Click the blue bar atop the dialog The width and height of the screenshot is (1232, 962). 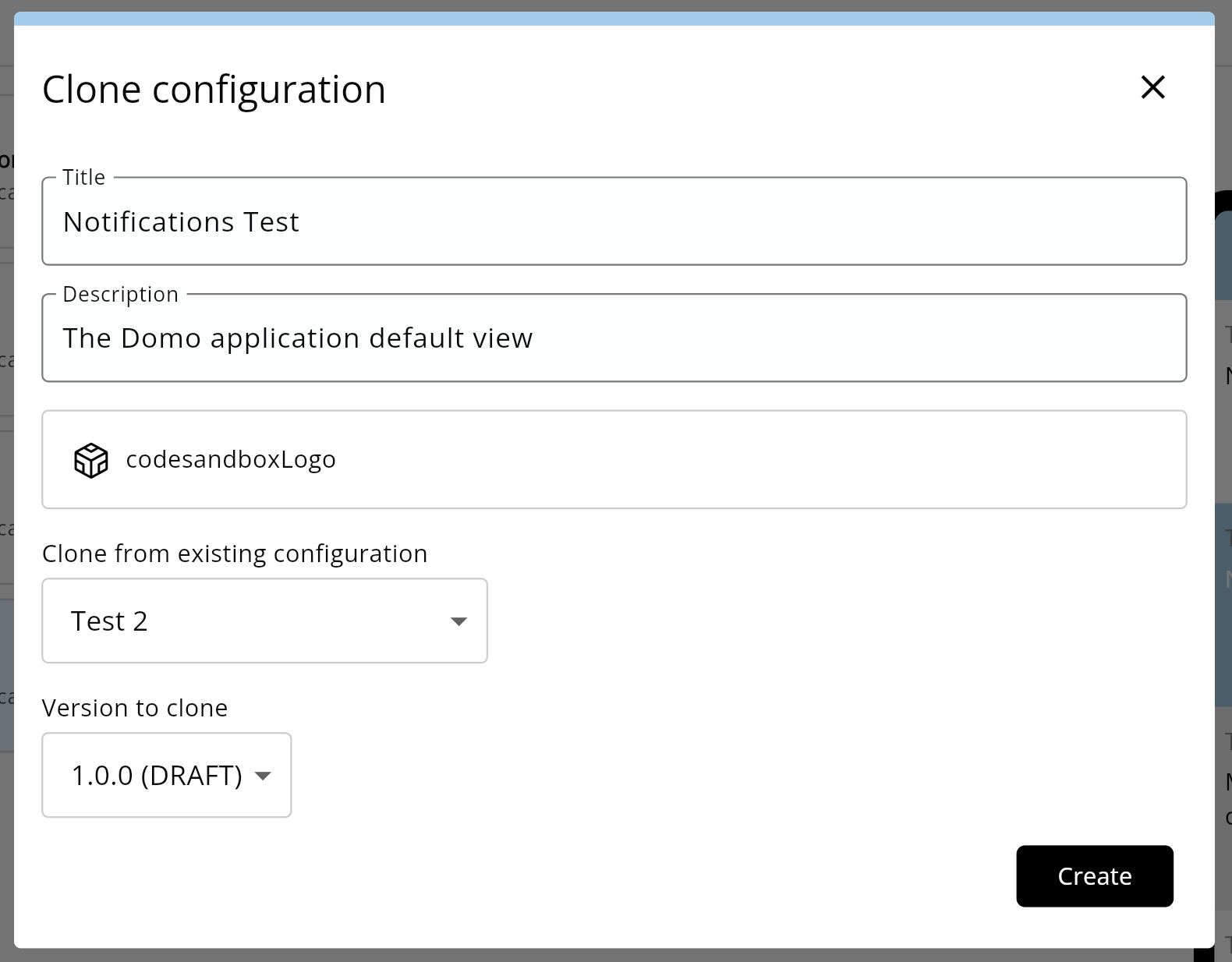click(614, 19)
